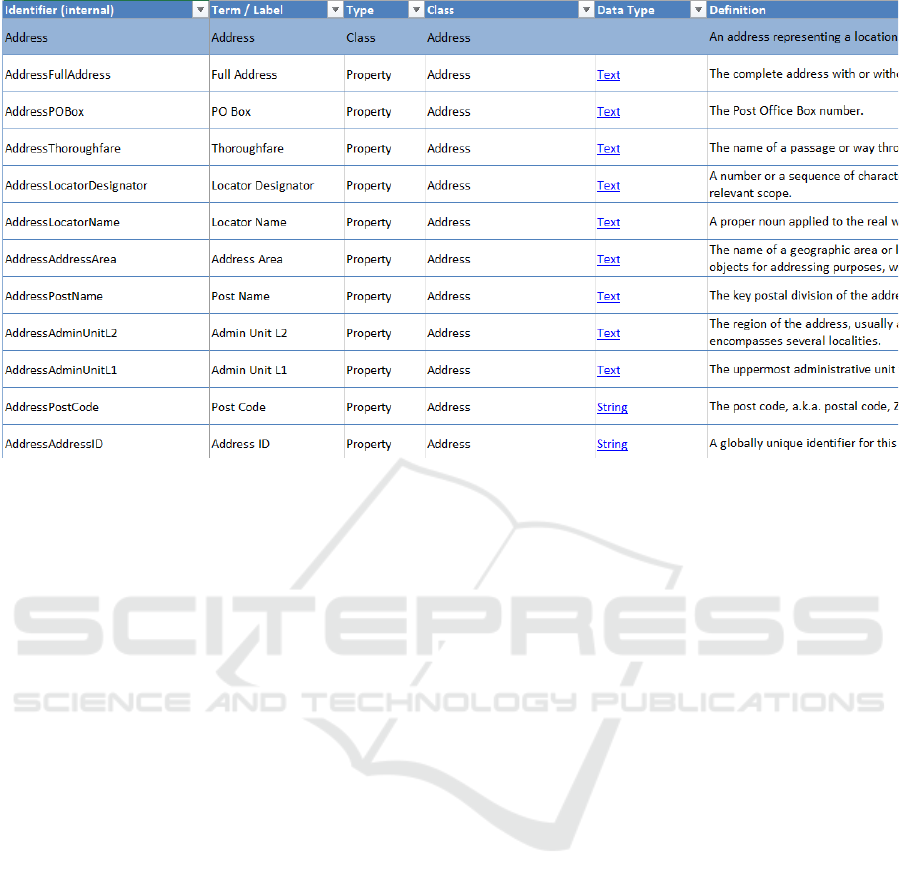Image resolution: width=901 pixels, height=886 pixels.
Task: Click the String link for AddressPostCode
Action: click(612, 408)
